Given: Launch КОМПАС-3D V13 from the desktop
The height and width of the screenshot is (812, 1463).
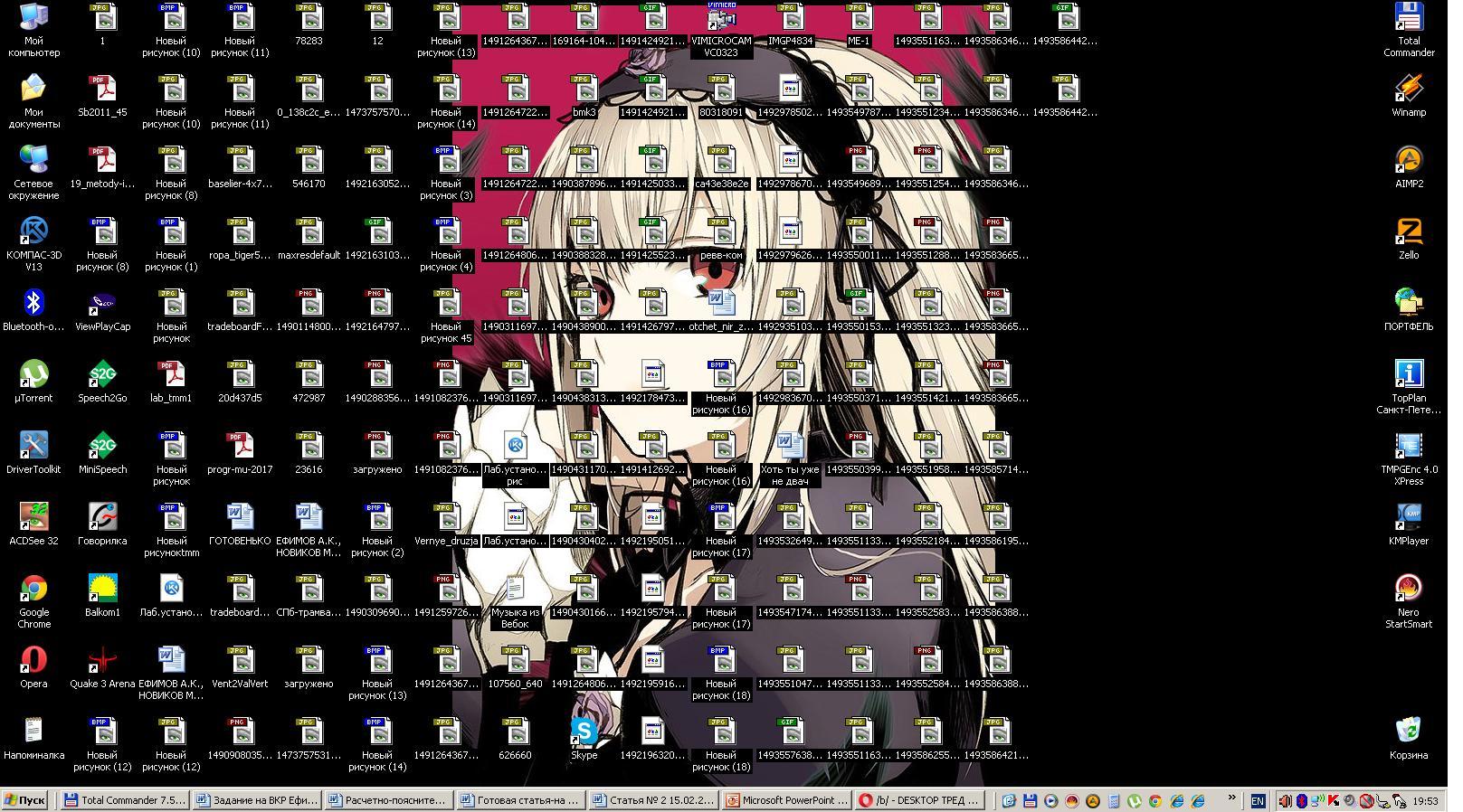Looking at the screenshot, I should click(33, 244).
